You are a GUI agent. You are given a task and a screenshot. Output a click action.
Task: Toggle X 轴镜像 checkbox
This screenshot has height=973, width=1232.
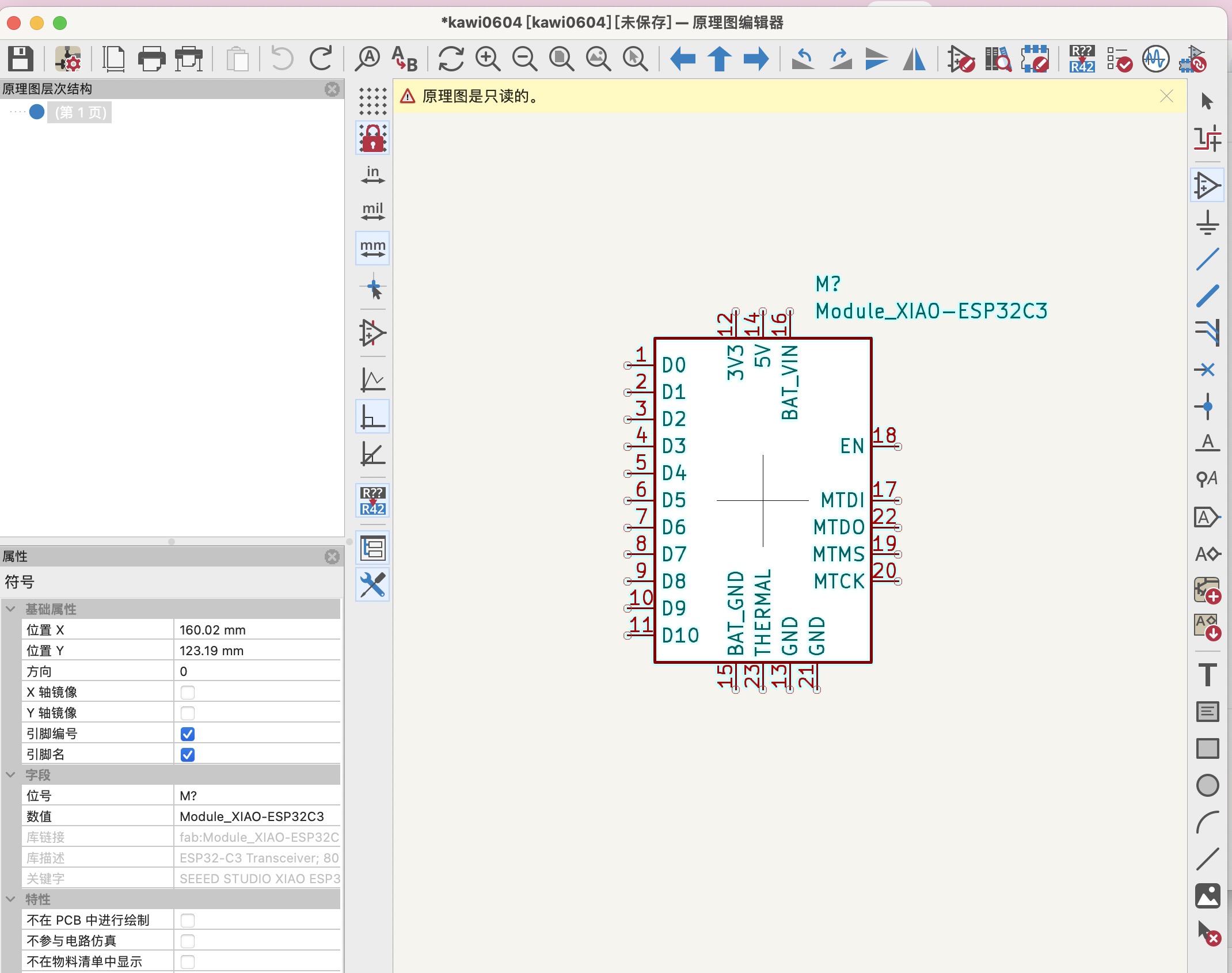[x=188, y=692]
